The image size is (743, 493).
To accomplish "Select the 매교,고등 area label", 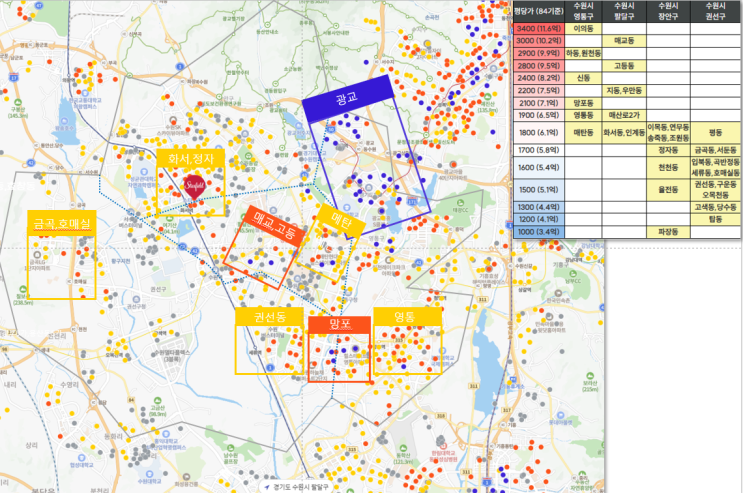I will [x=275, y=225].
